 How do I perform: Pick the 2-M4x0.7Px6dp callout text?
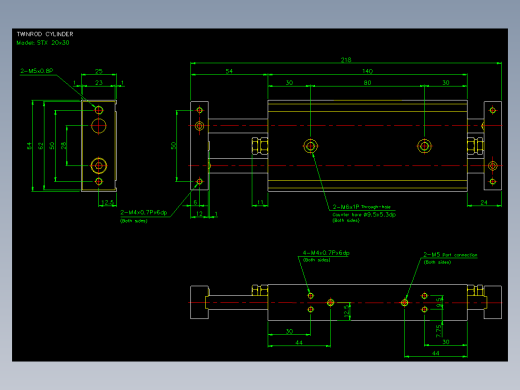tap(143, 212)
